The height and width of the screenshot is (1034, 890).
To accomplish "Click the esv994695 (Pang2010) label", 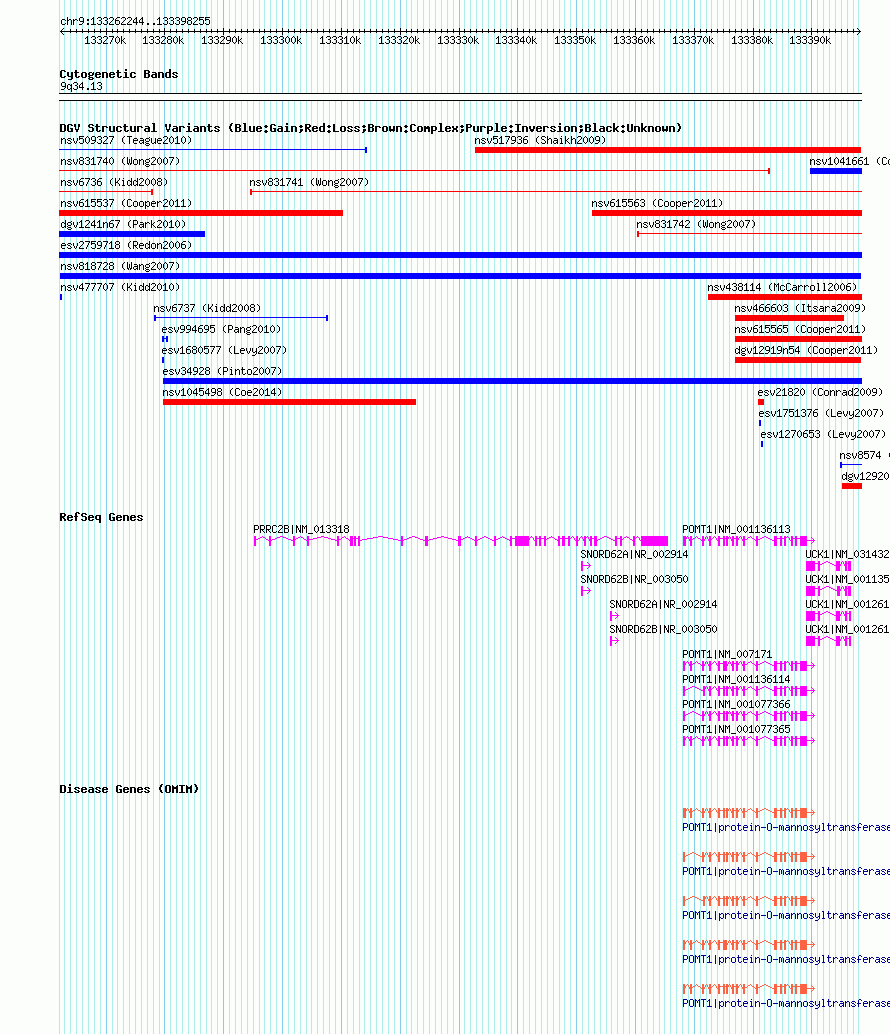I will pyautogui.click(x=222, y=330).
